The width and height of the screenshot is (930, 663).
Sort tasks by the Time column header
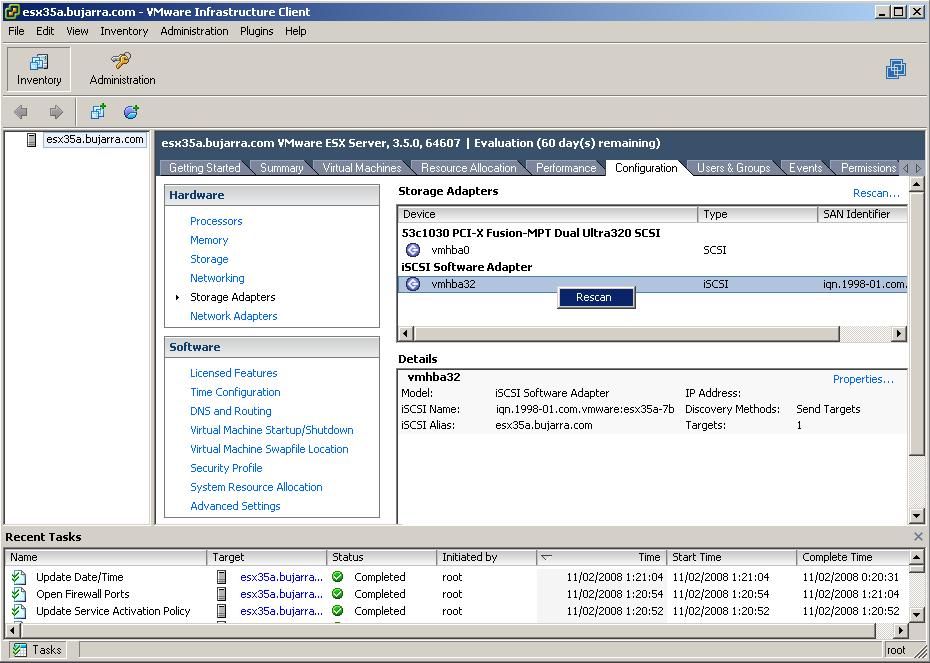601,557
